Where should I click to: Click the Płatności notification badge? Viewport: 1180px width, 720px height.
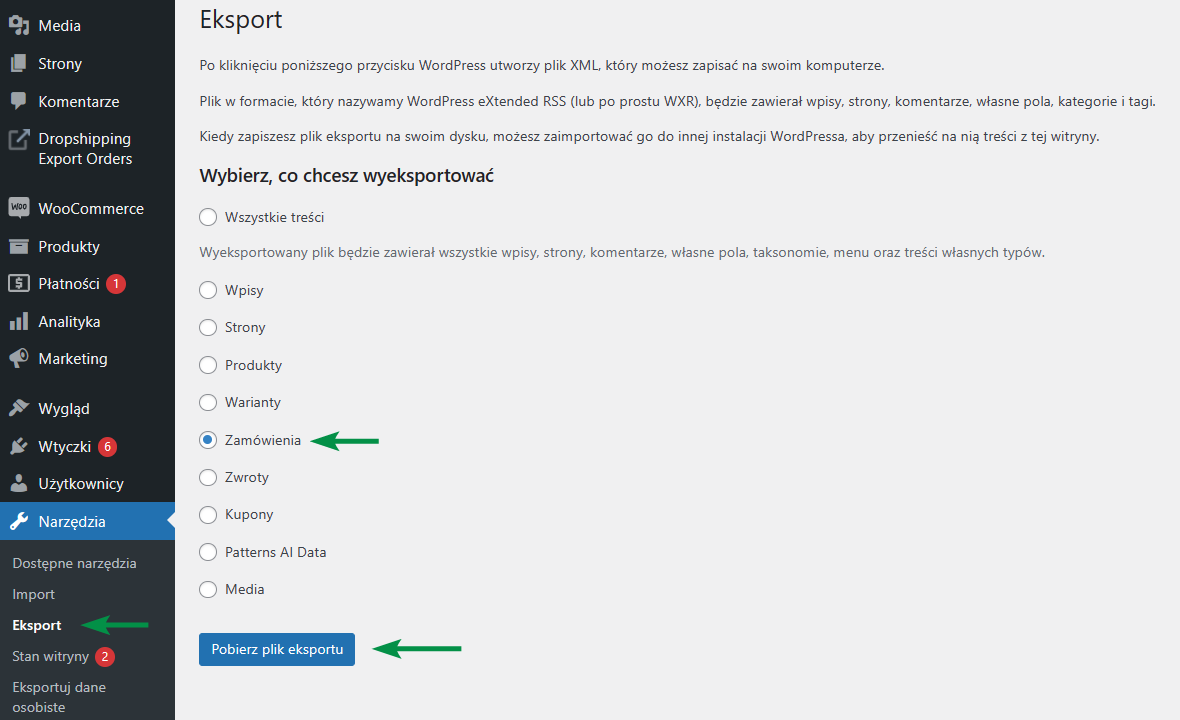click(116, 284)
